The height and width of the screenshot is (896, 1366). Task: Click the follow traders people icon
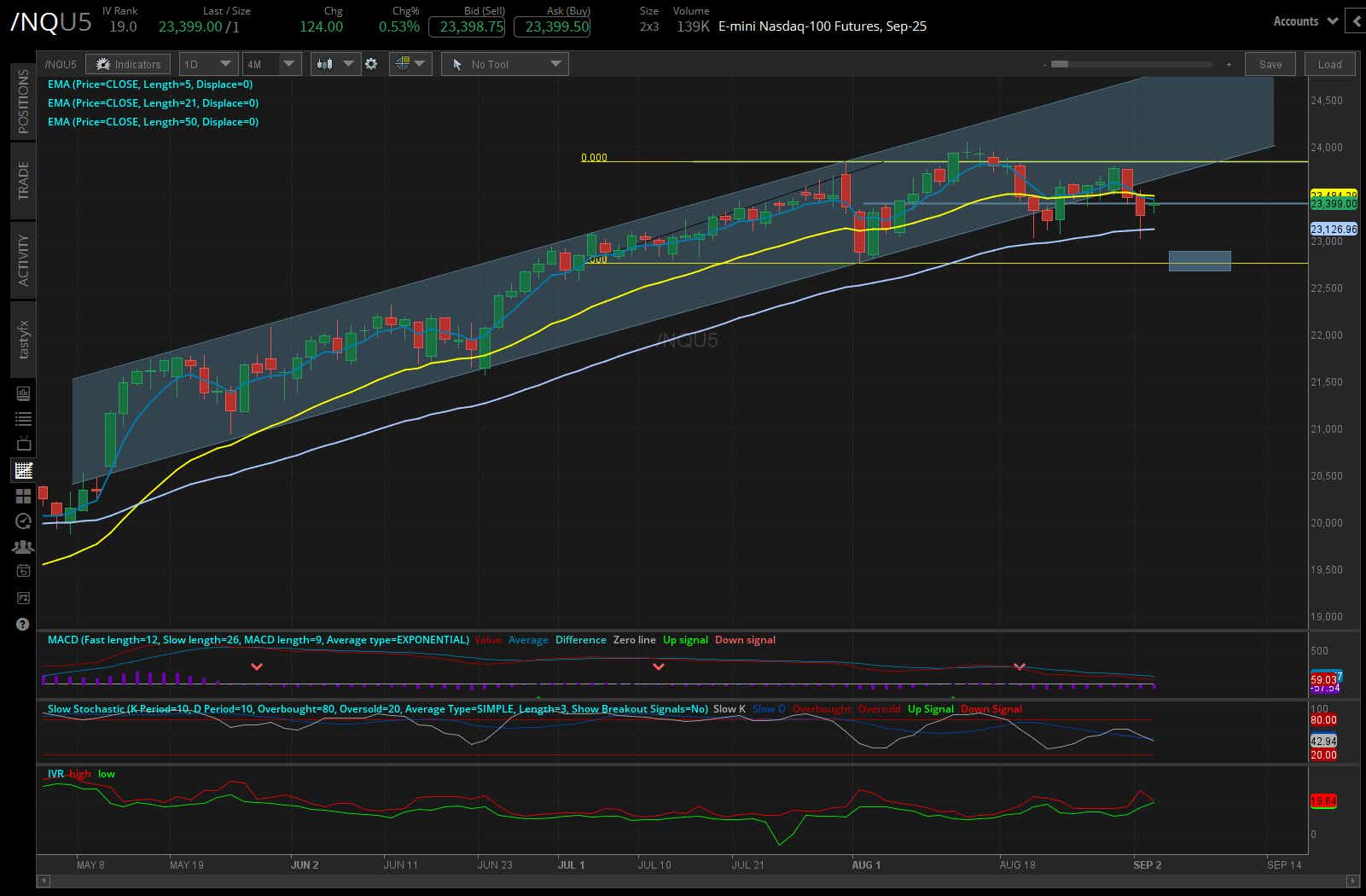tap(23, 546)
